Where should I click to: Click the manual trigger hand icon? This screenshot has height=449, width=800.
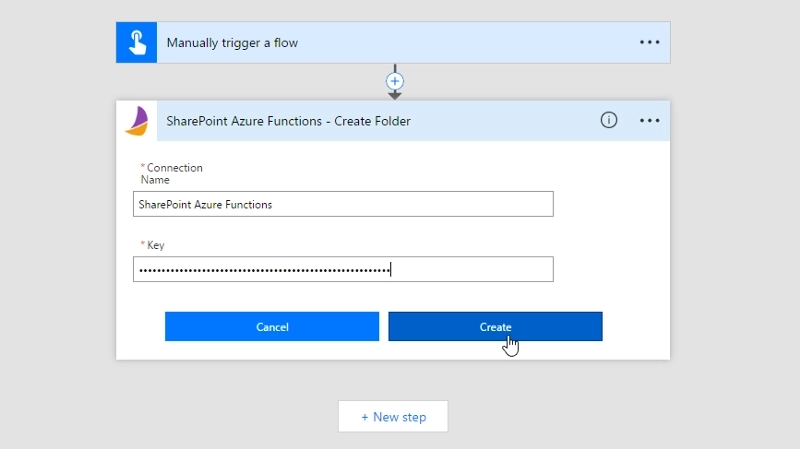tap(136, 42)
